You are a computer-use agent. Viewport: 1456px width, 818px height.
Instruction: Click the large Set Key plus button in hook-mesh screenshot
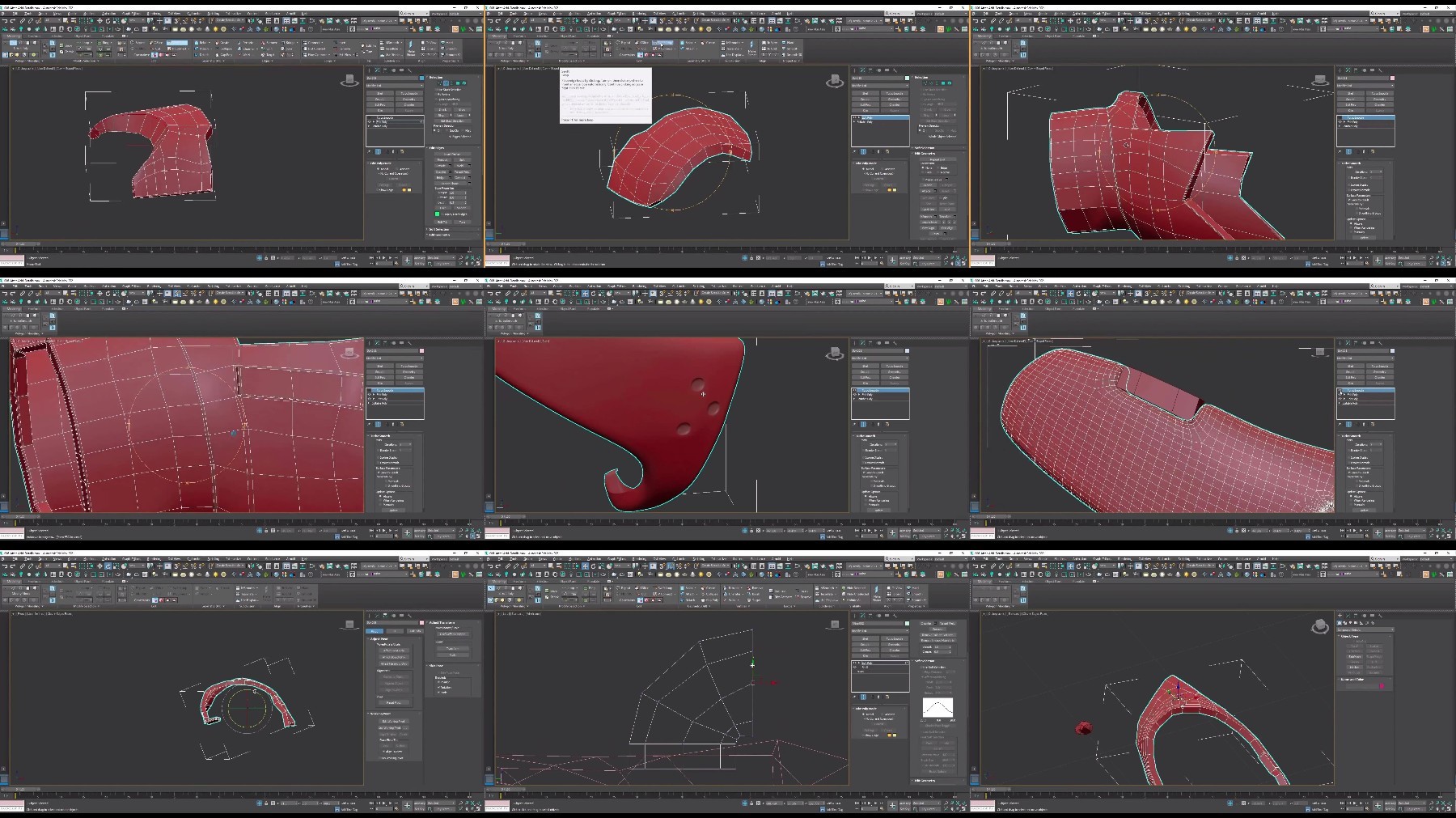407,260
